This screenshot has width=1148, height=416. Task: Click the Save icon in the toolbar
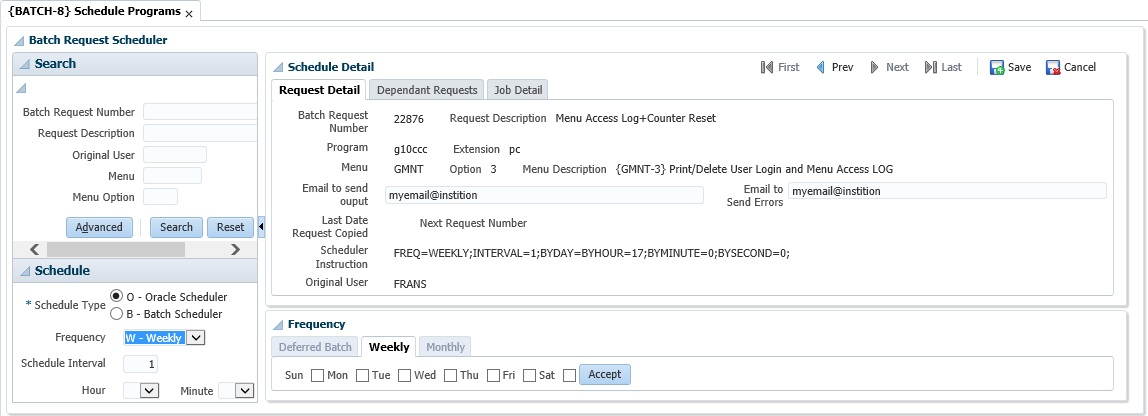[997, 68]
